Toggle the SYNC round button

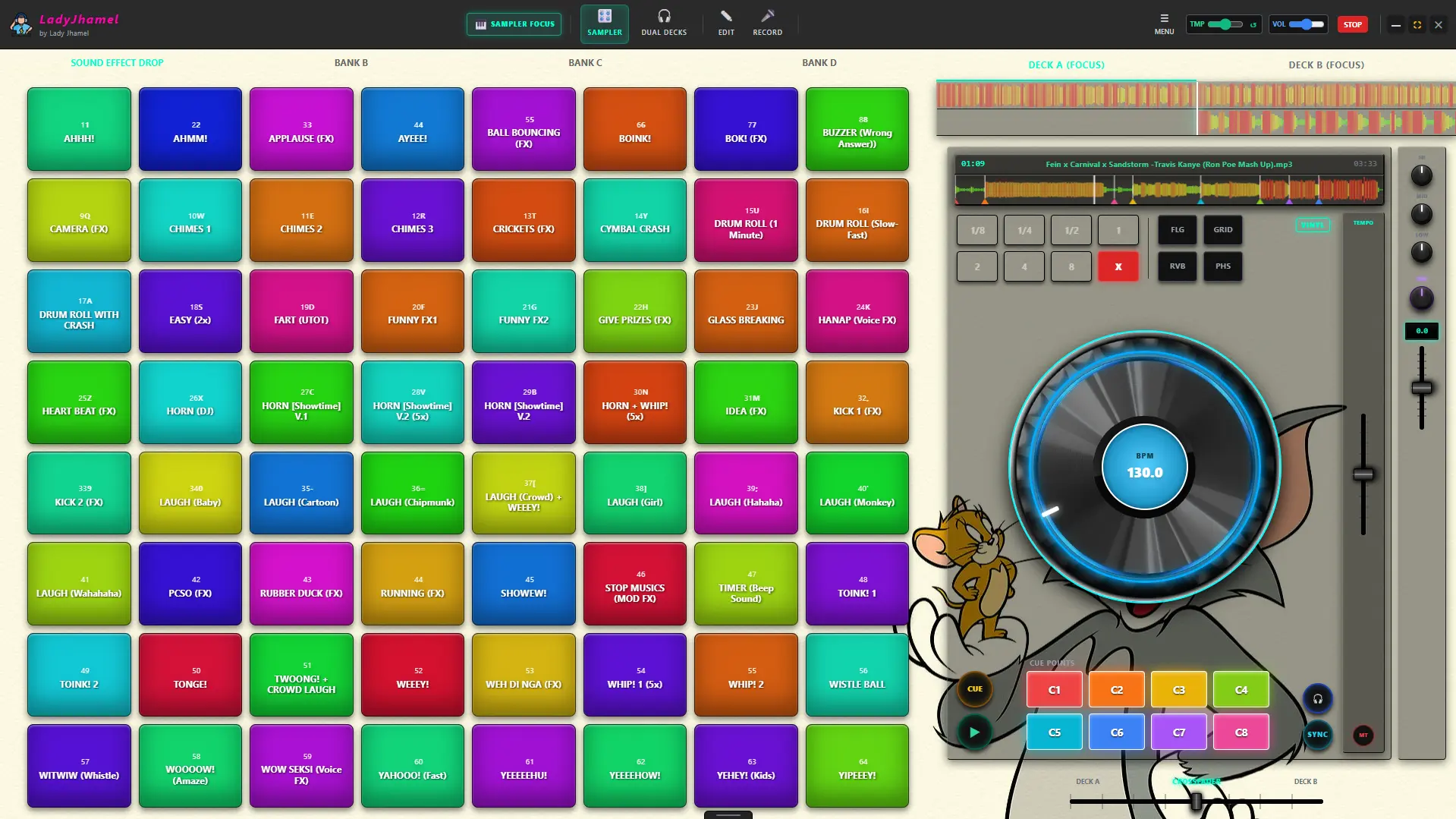[x=1318, y=735]
